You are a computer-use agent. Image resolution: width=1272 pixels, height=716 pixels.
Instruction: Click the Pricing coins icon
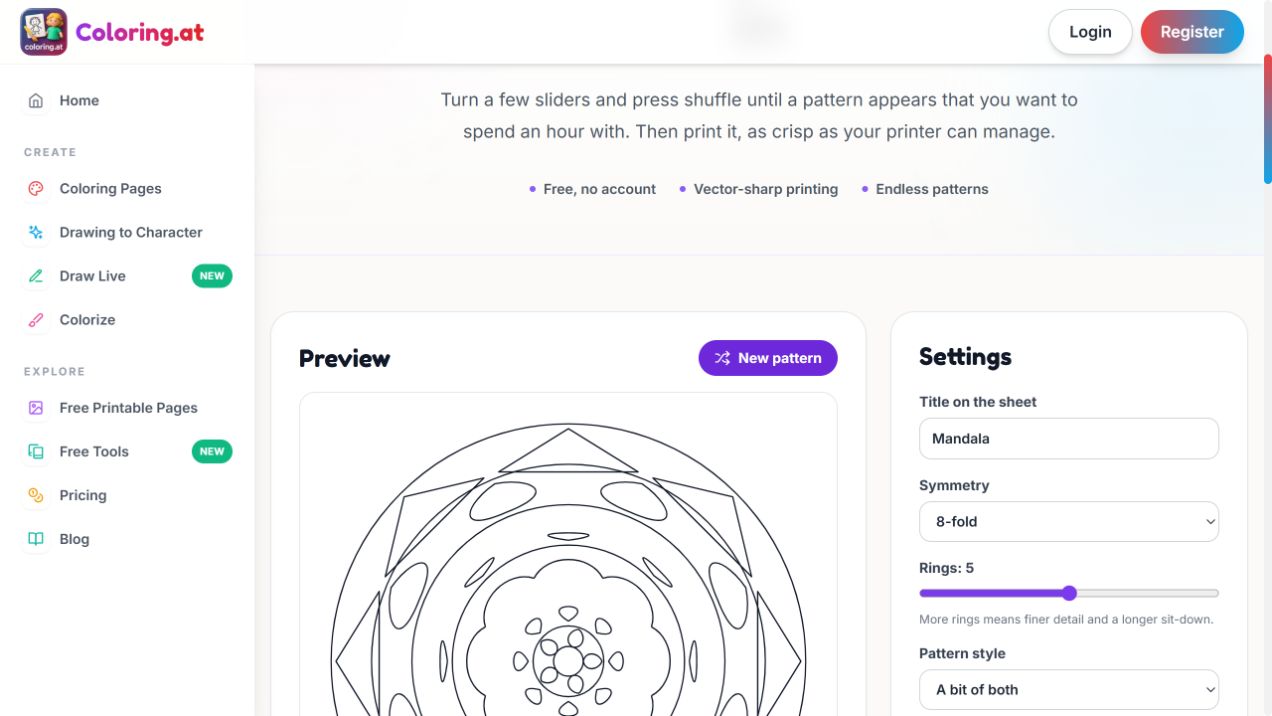(36, 496)
